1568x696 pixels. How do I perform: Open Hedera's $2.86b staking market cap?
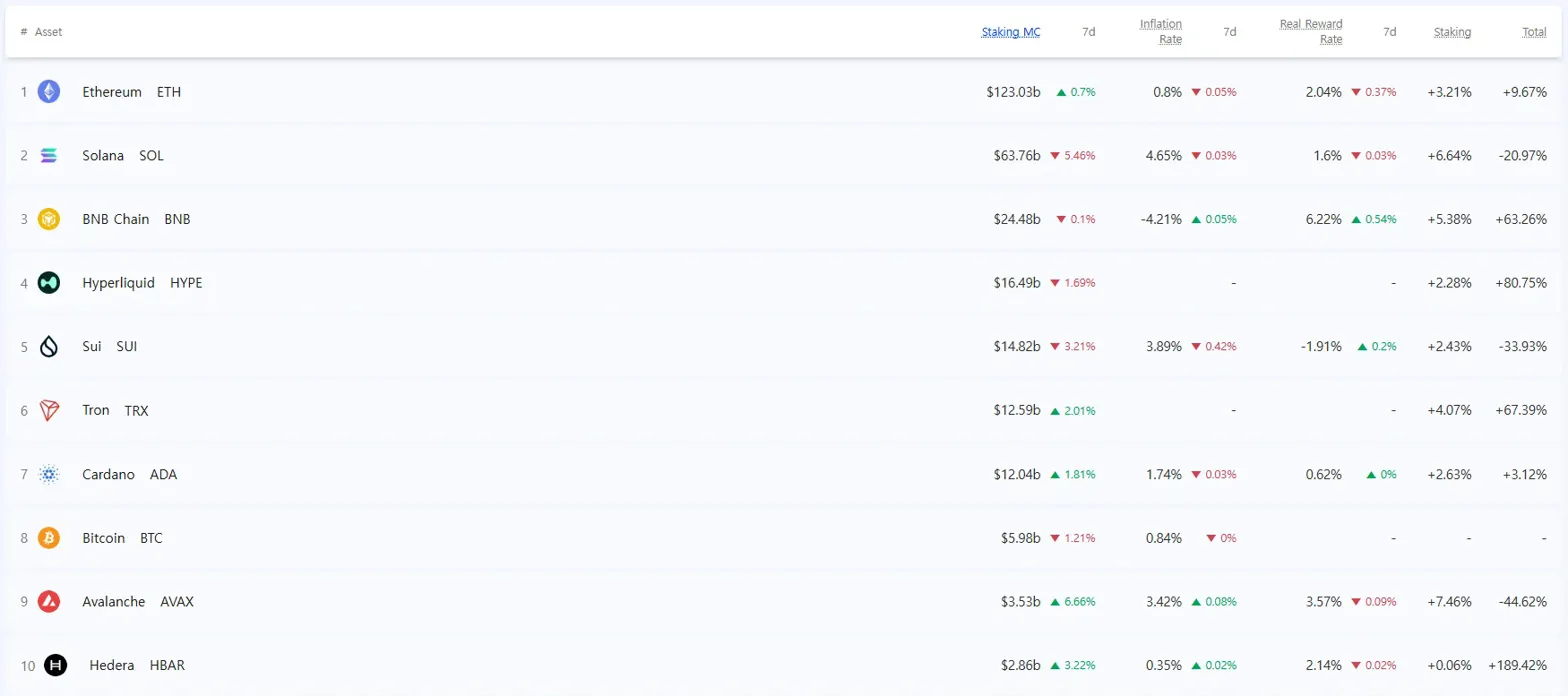coord(1013,665)
